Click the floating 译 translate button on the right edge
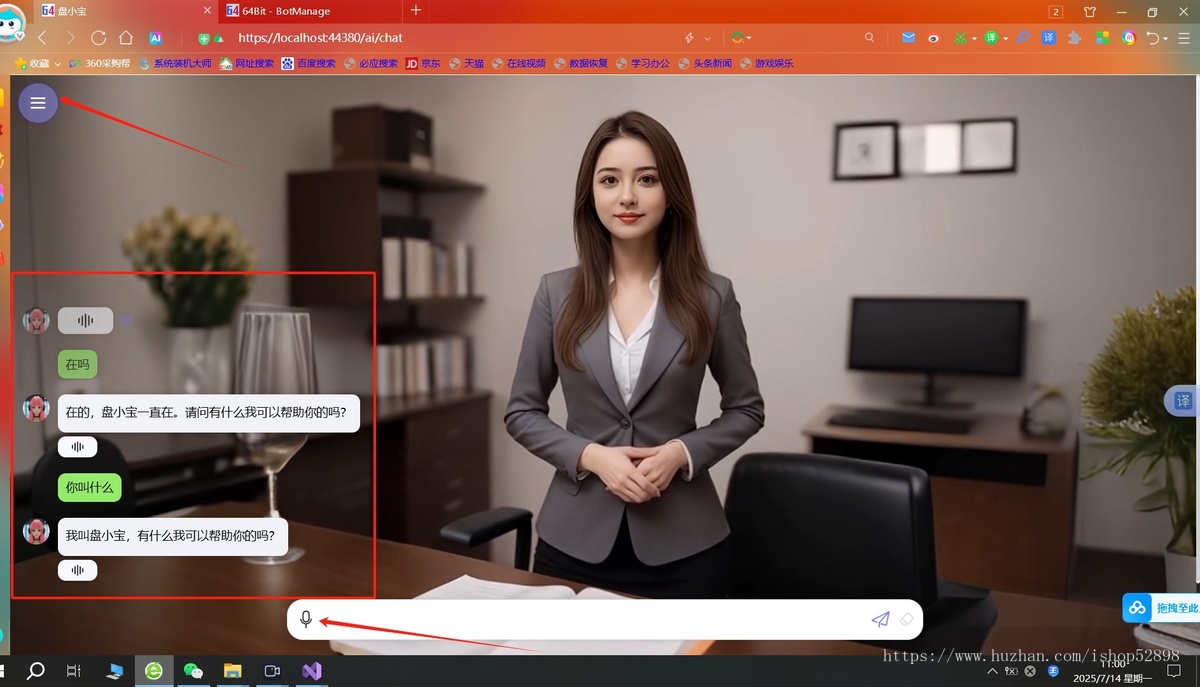Image resolution: width=1200 pixels, height=687 pixels. 1183,401
